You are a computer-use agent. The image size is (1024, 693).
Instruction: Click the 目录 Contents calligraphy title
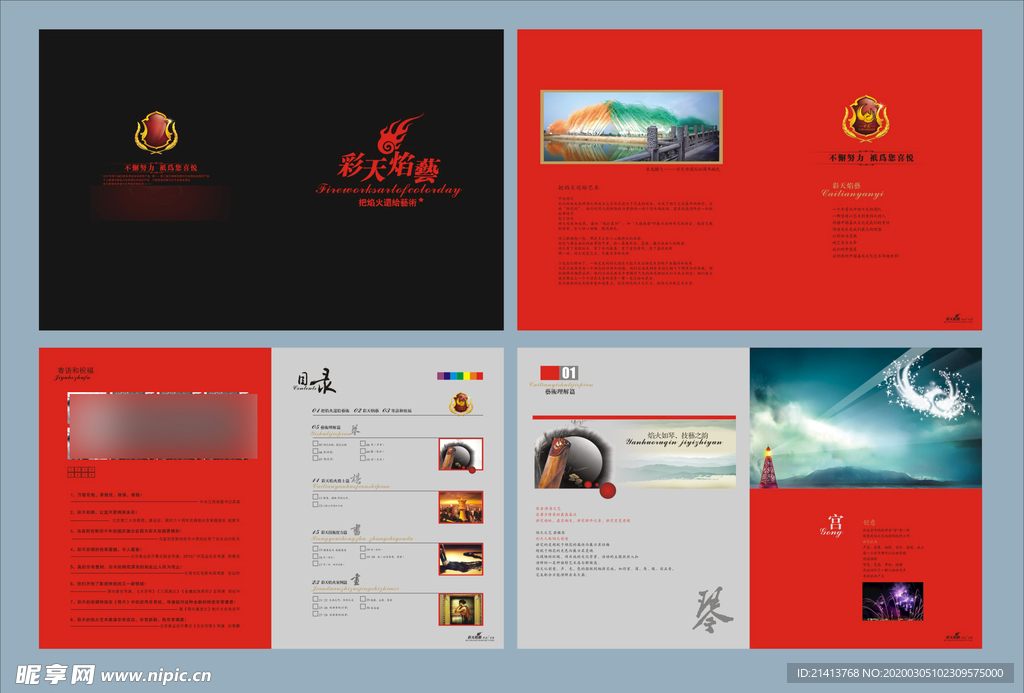[x=314, y=381]
